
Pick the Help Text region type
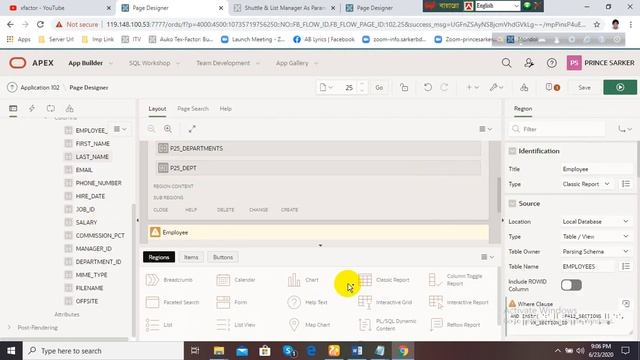pyautogui.click(x=307, y=302)
